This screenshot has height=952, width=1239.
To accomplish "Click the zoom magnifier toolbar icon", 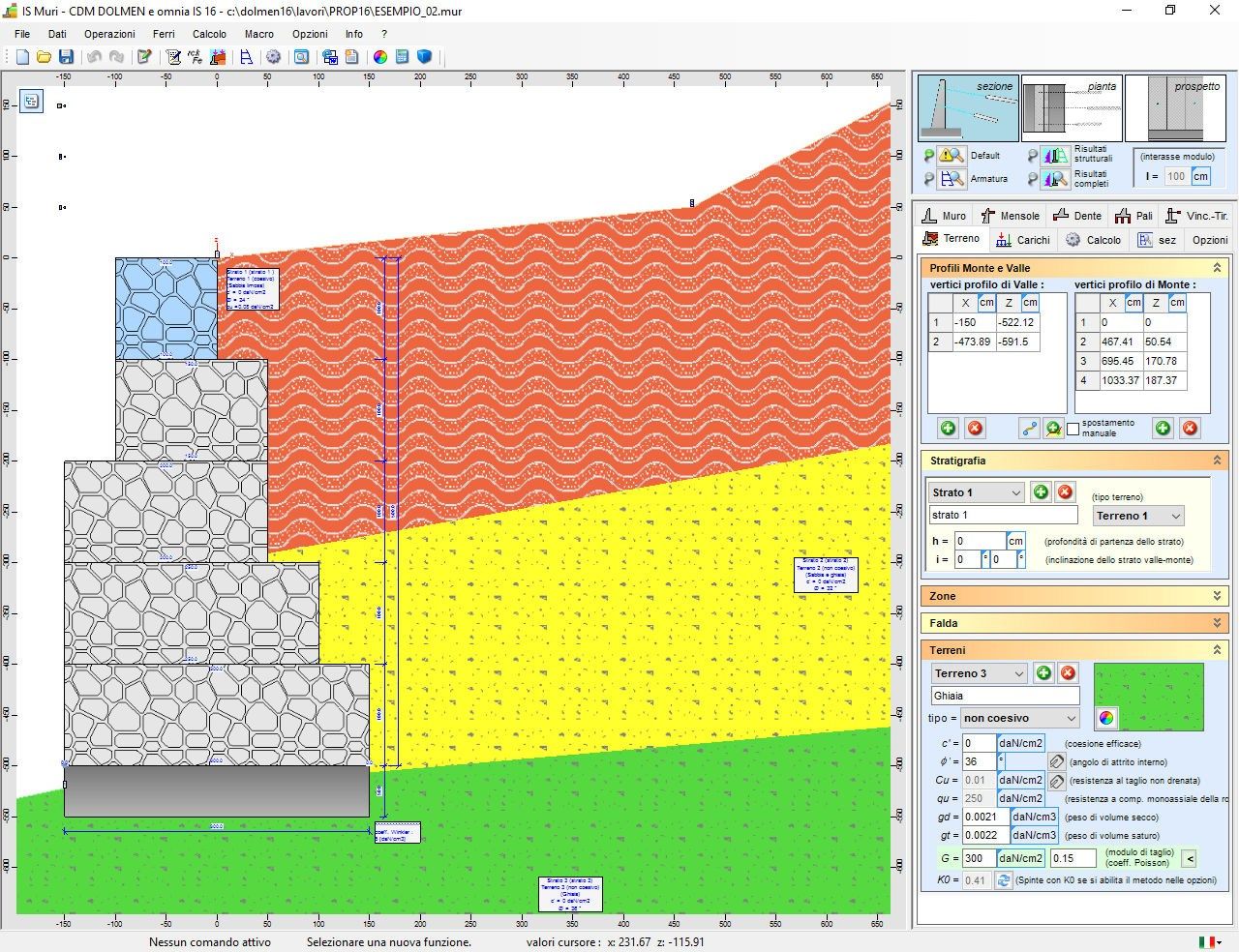I will 302,57.
